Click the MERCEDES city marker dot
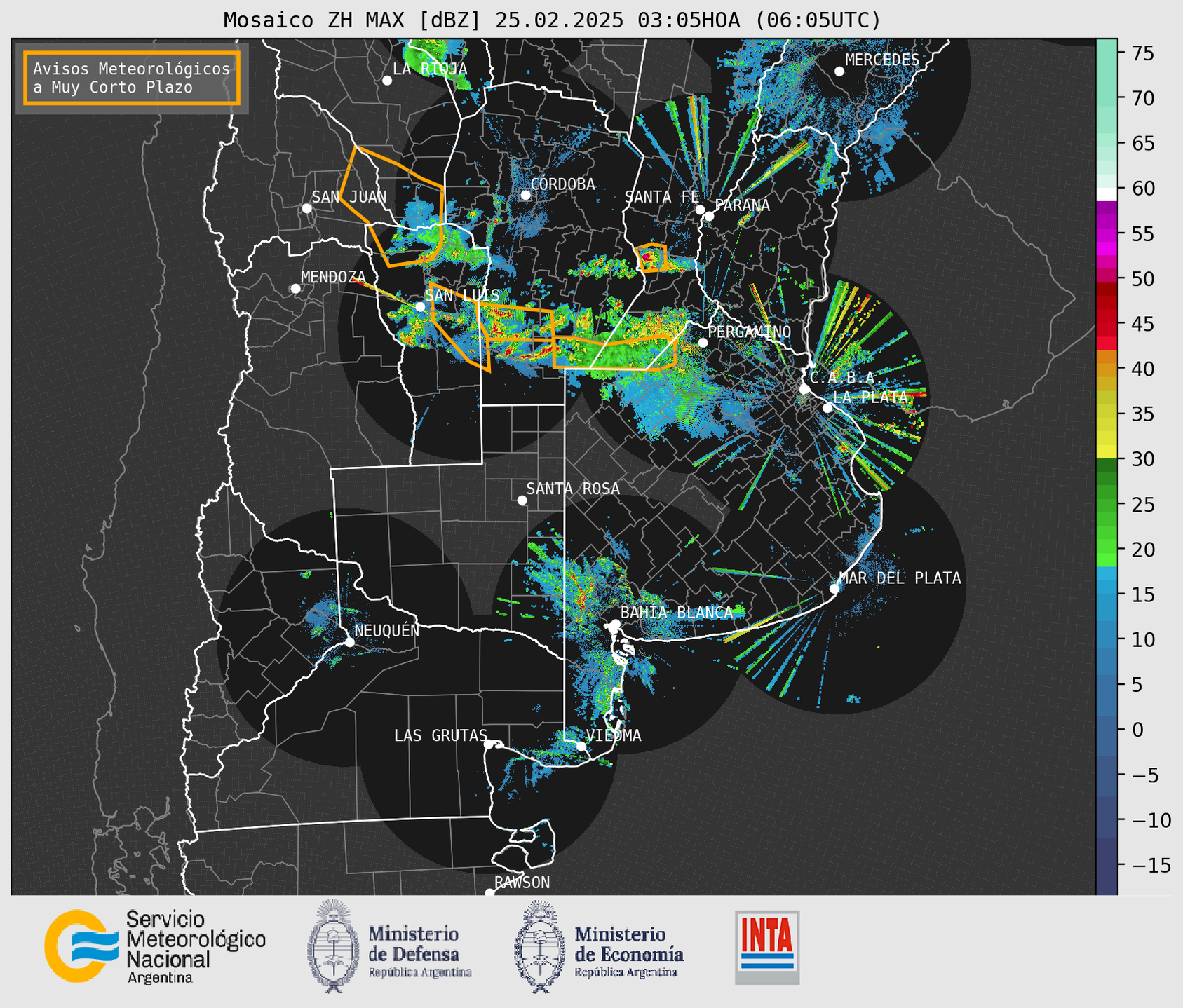 [x=839, y=71]
